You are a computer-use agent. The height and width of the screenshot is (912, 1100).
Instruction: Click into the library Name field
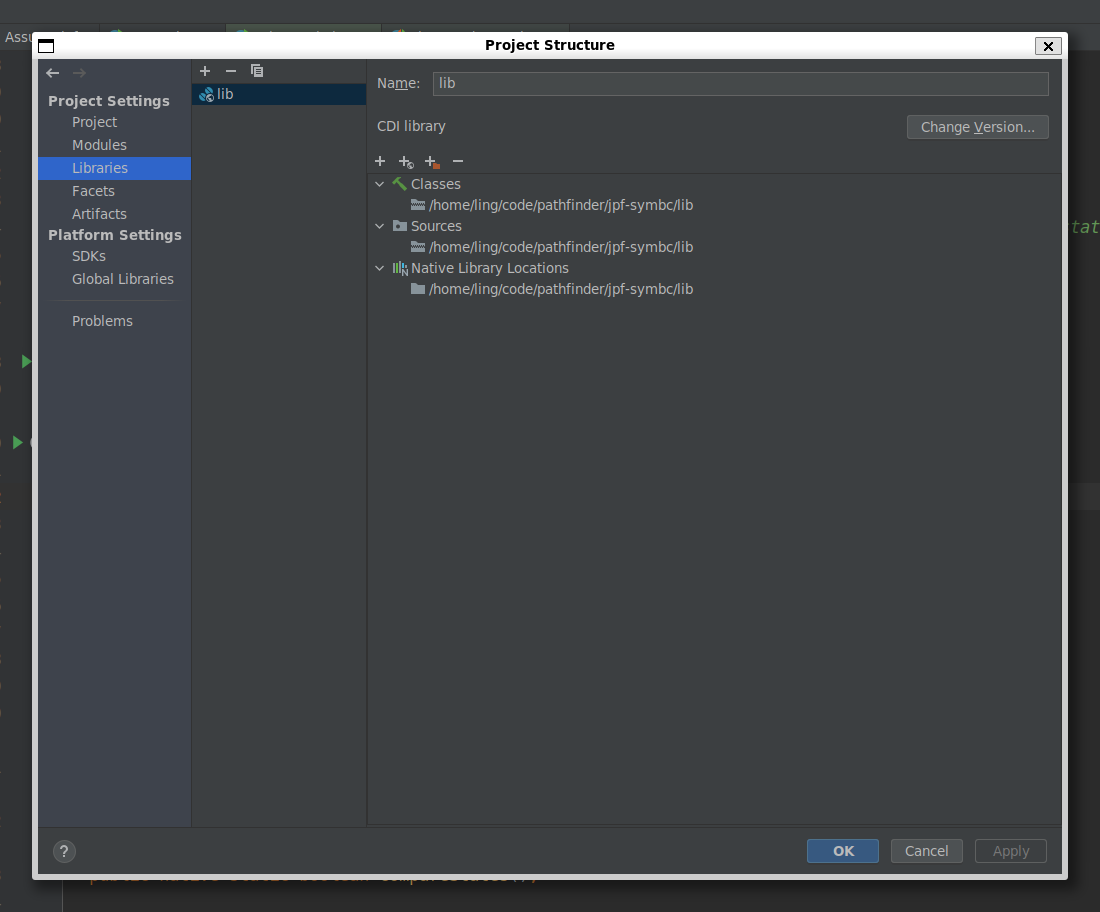tap(740, 83)
